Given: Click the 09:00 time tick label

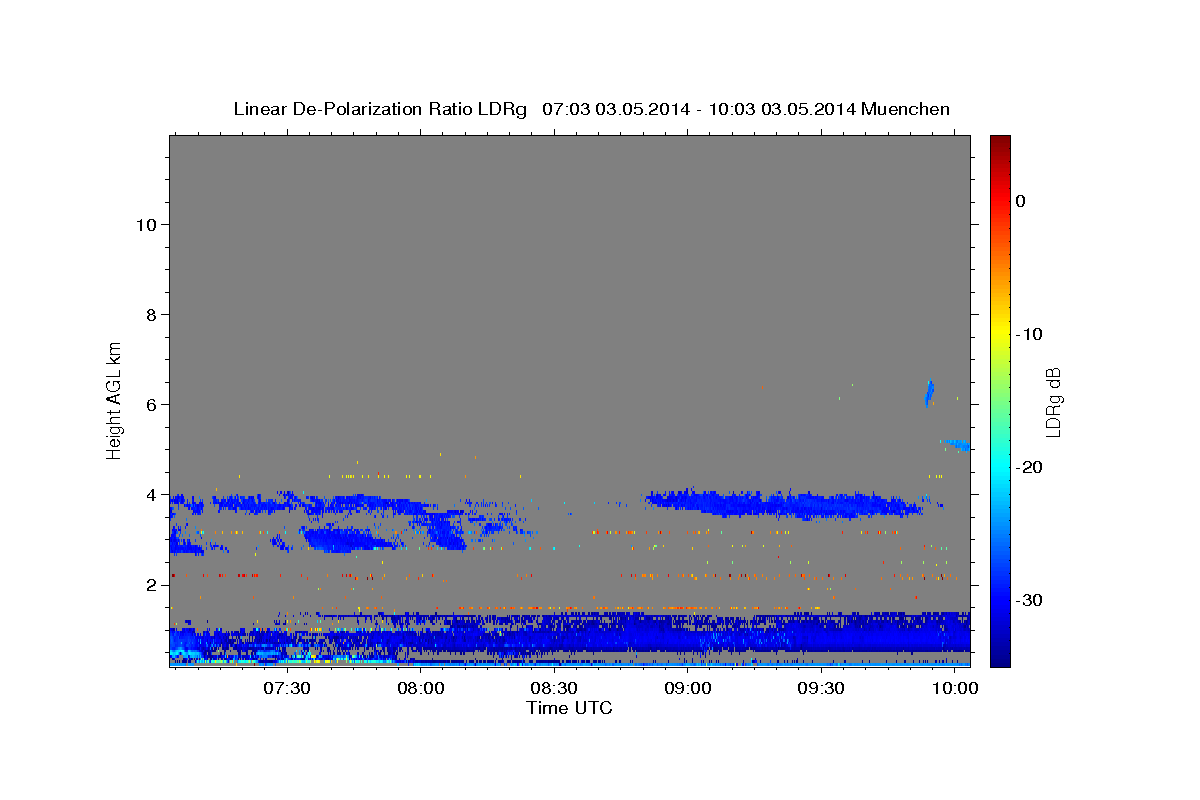Looking at the screenshot, I should coord(689,689).
